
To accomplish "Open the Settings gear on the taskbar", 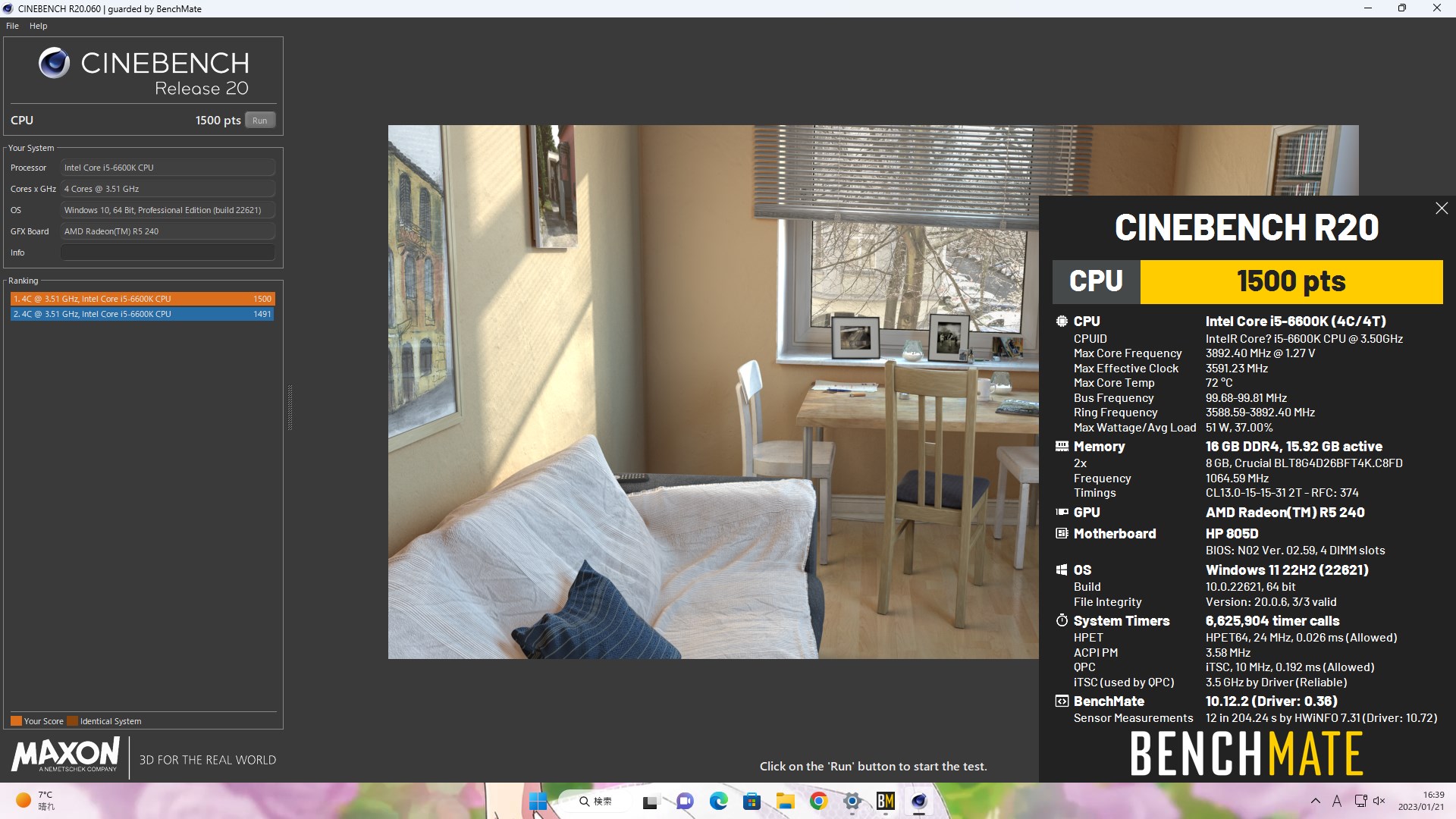I will pos(852,802).
